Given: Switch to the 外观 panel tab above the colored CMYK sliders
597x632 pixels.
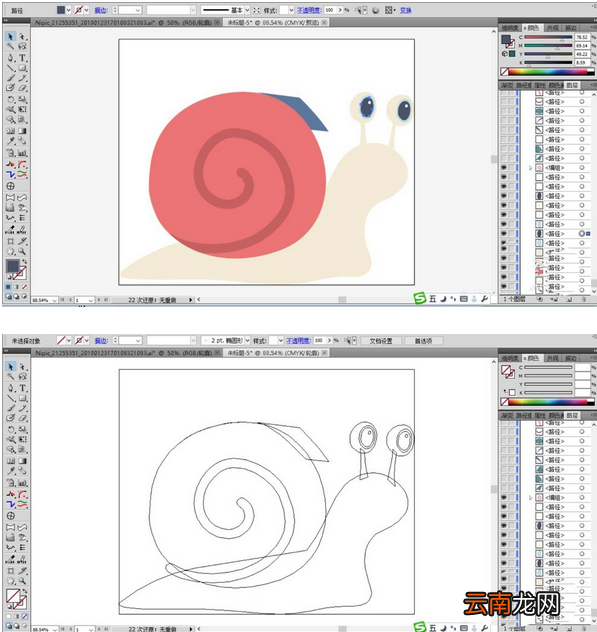Looking at the screenshot, I should pos(553,28).
